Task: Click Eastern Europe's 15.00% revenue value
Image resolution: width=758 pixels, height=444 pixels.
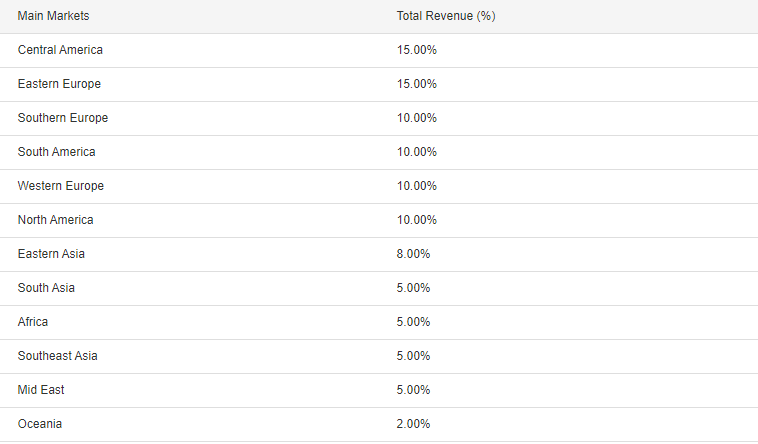Action: tap(417, 84)
